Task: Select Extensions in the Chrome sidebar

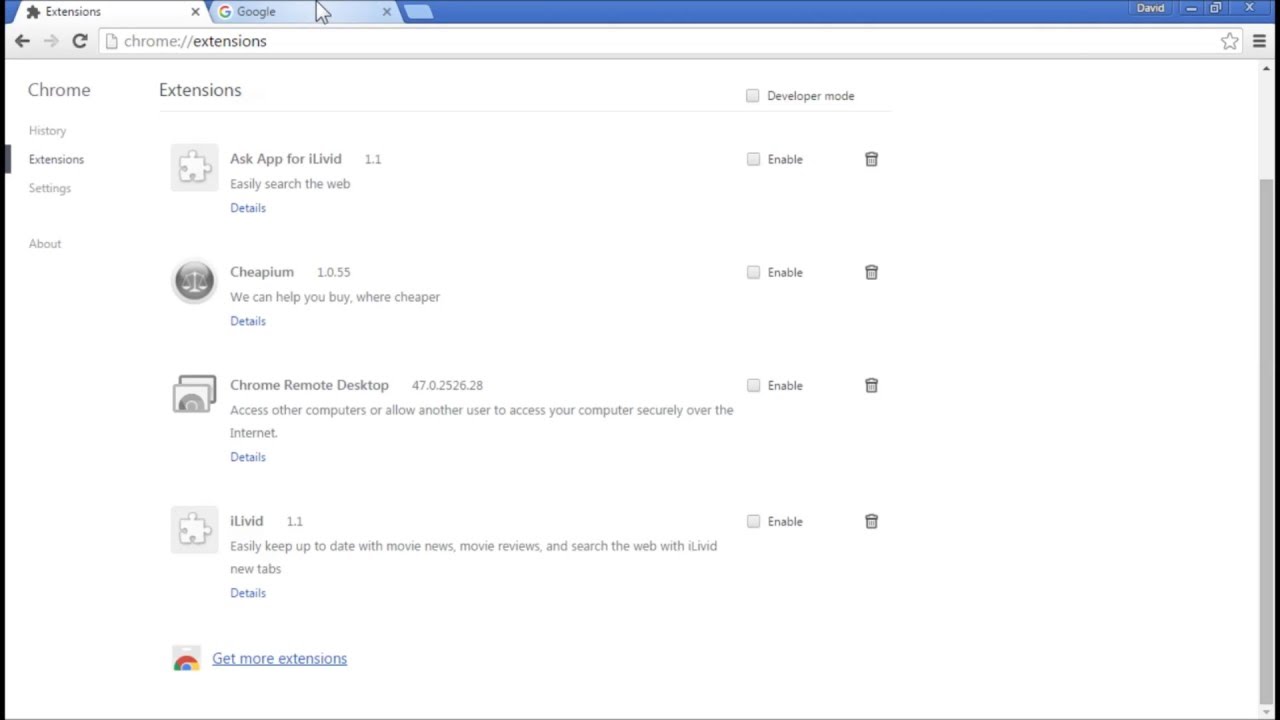Action: [x=56, y=159]
